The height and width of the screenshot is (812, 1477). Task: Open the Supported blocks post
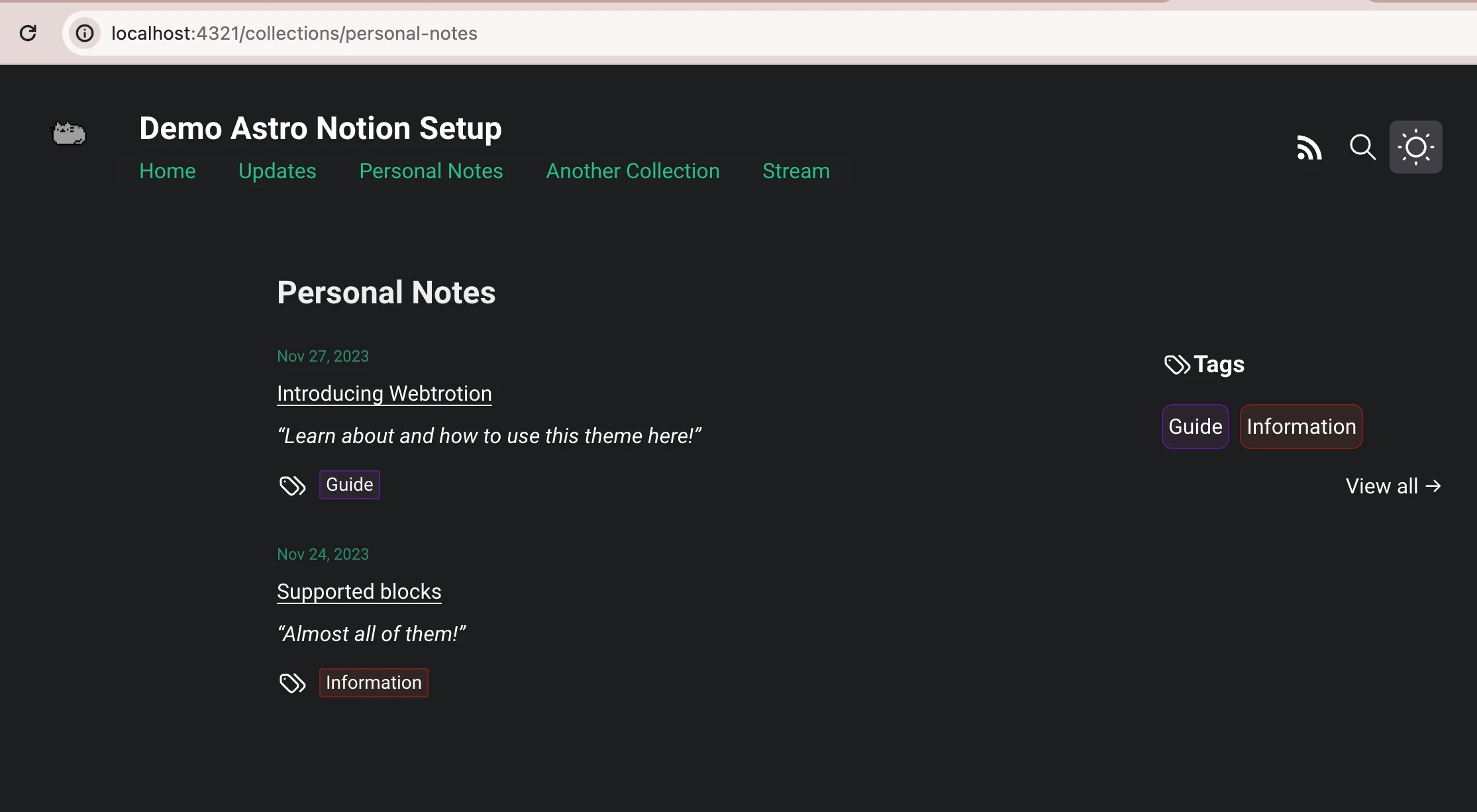(x=359, y=591)
